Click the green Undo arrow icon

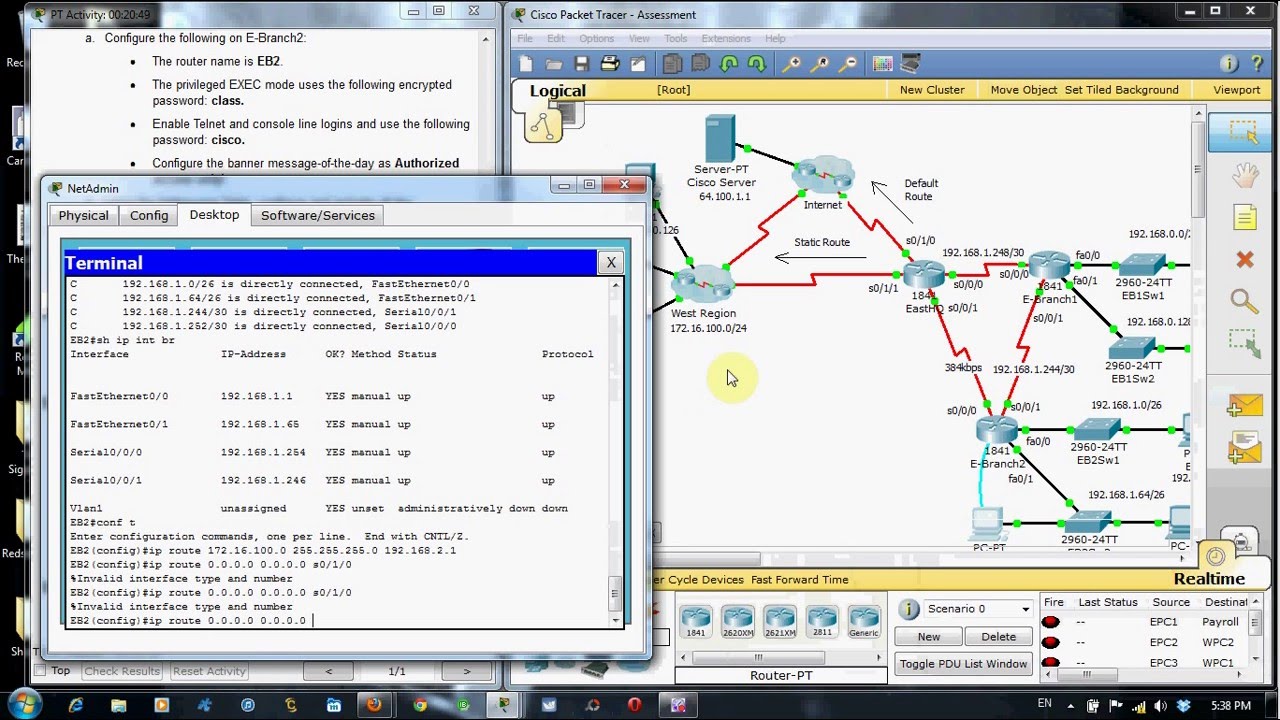[729, 64]
